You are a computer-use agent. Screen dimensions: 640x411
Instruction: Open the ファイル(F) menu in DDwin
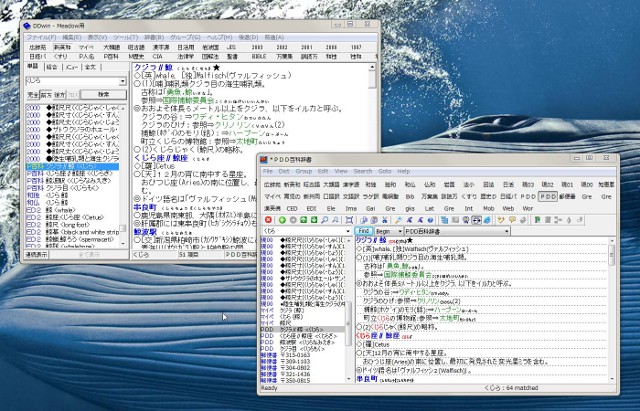click(x=41, y=37)
